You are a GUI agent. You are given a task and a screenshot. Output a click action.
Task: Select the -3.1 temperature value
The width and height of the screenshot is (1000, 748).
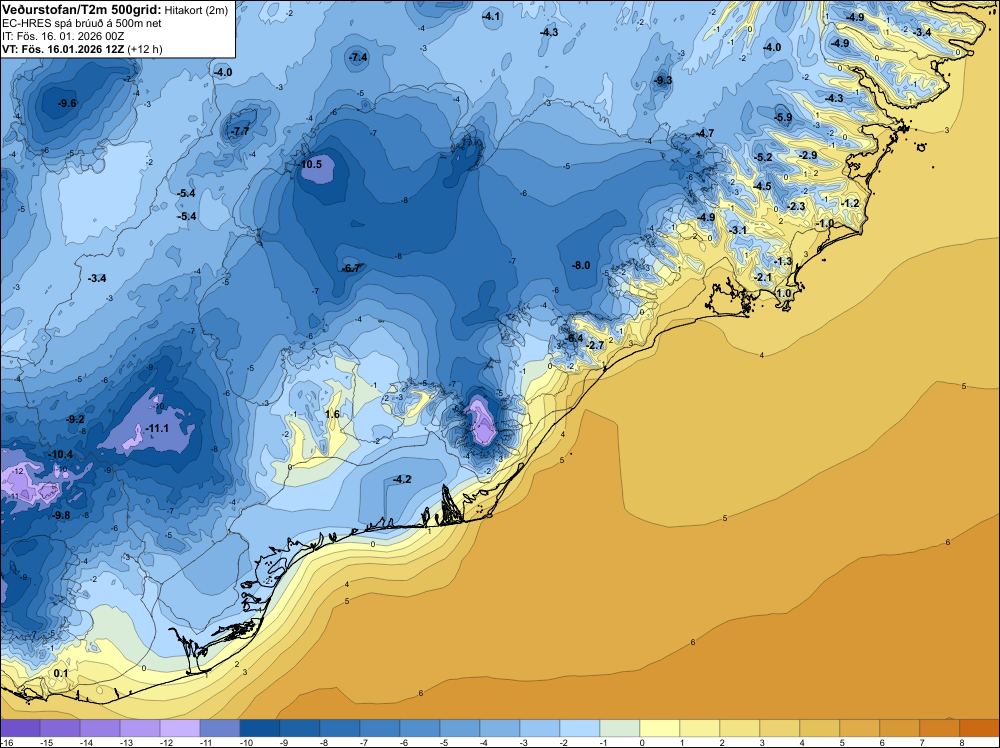click(x=737, y=230)
